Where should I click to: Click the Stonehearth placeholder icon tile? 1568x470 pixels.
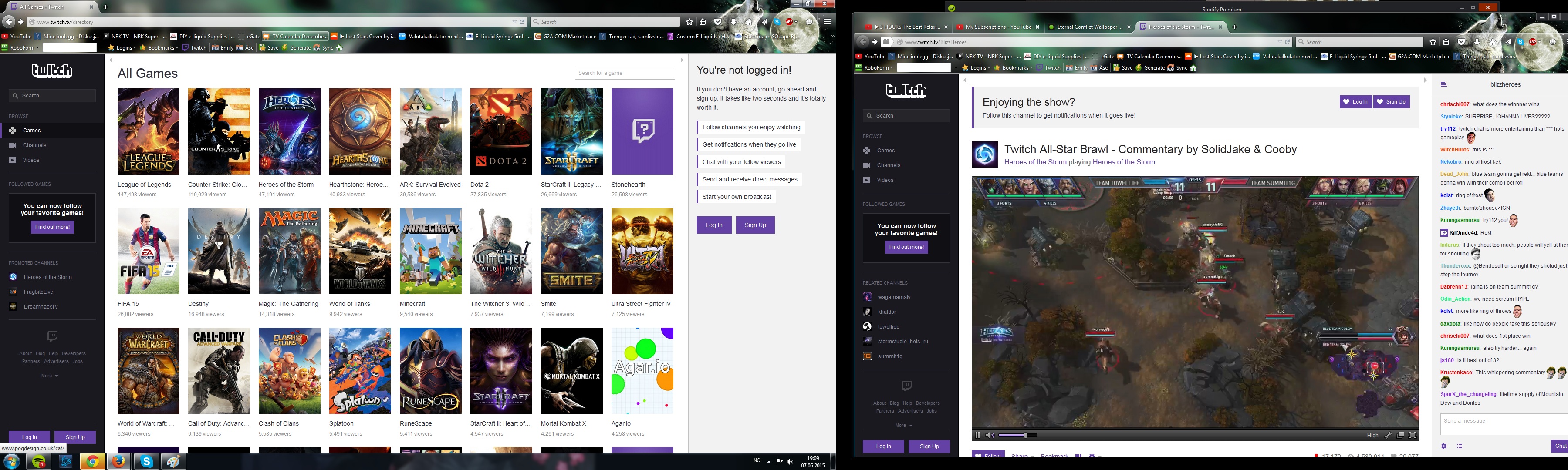[643, 131]
